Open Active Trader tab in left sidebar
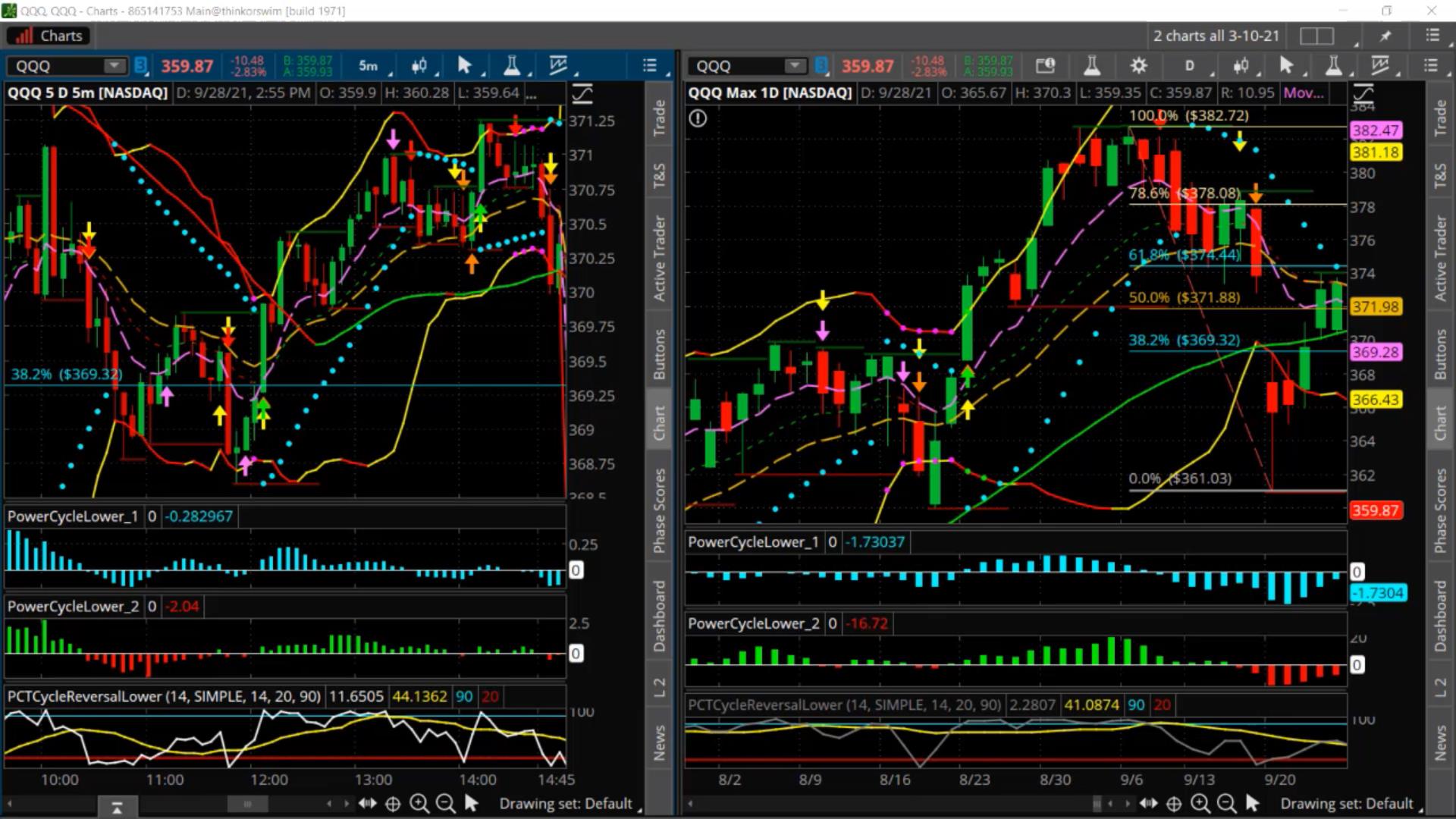Viewport: 1456px width, 819px height. tap(659, 259)
